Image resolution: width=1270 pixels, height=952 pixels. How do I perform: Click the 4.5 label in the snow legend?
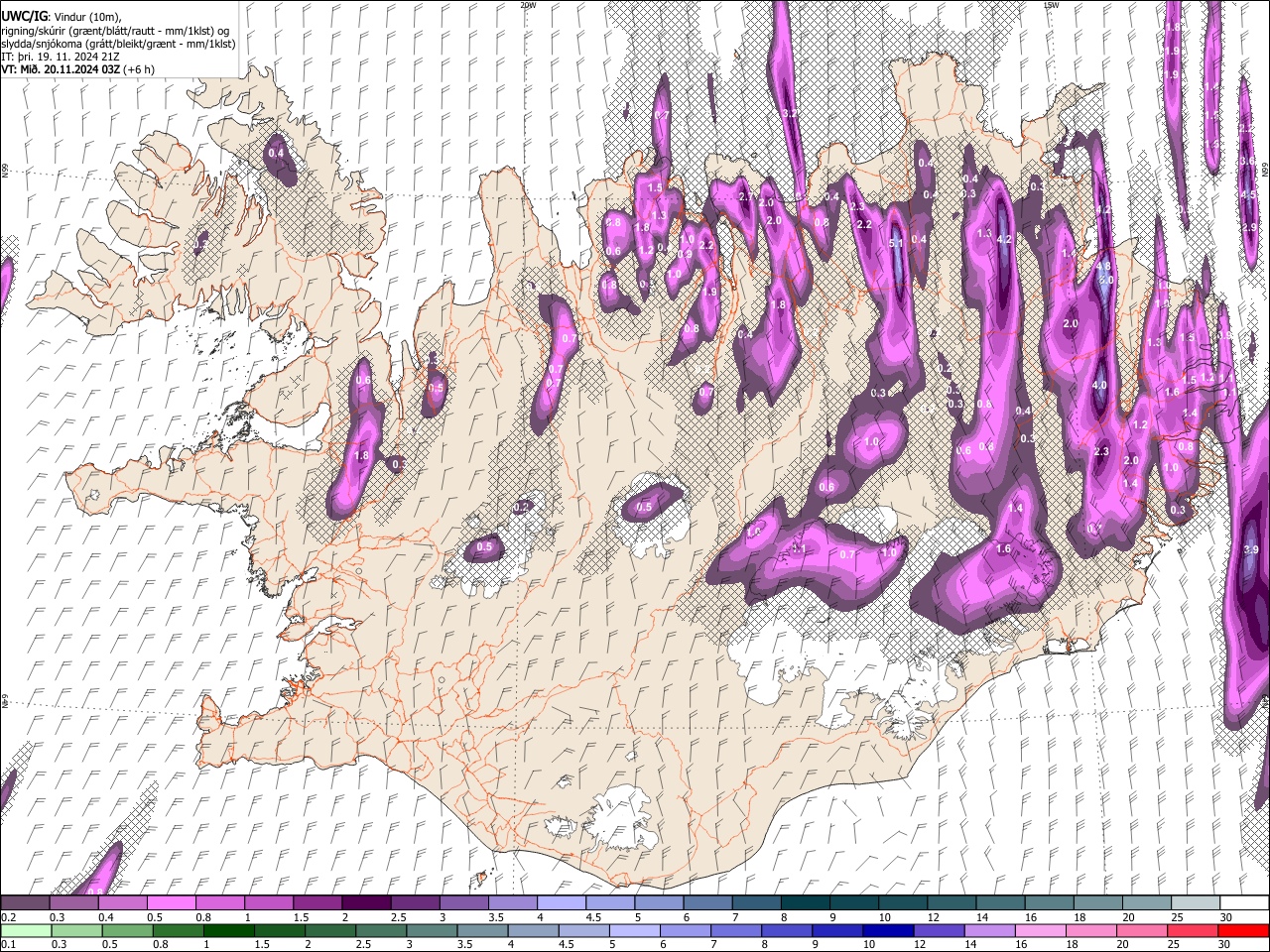[593, 917]
